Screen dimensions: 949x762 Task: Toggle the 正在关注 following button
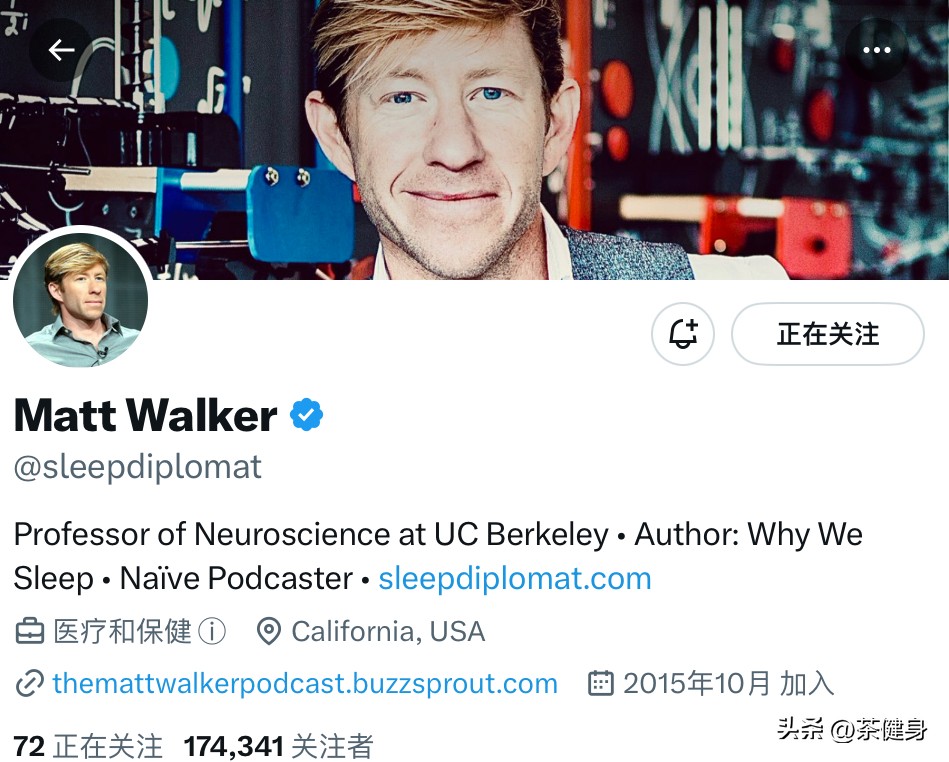tap(827, 334)
